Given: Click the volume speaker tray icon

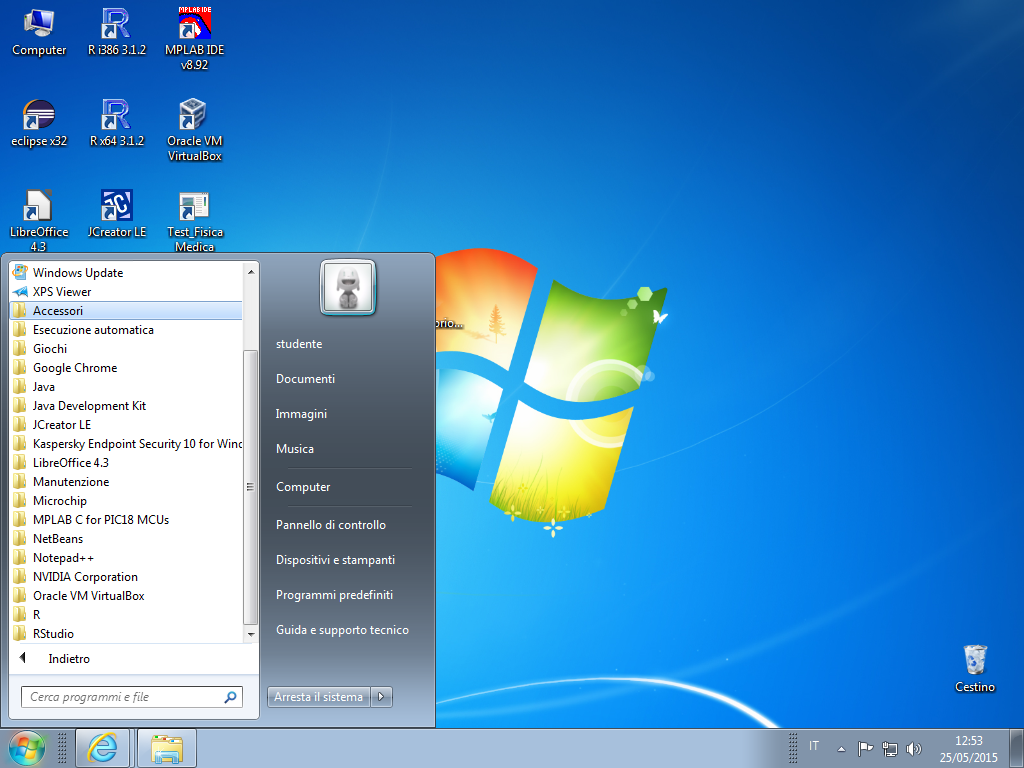Looking at the screenshot, I should (913, 748).
